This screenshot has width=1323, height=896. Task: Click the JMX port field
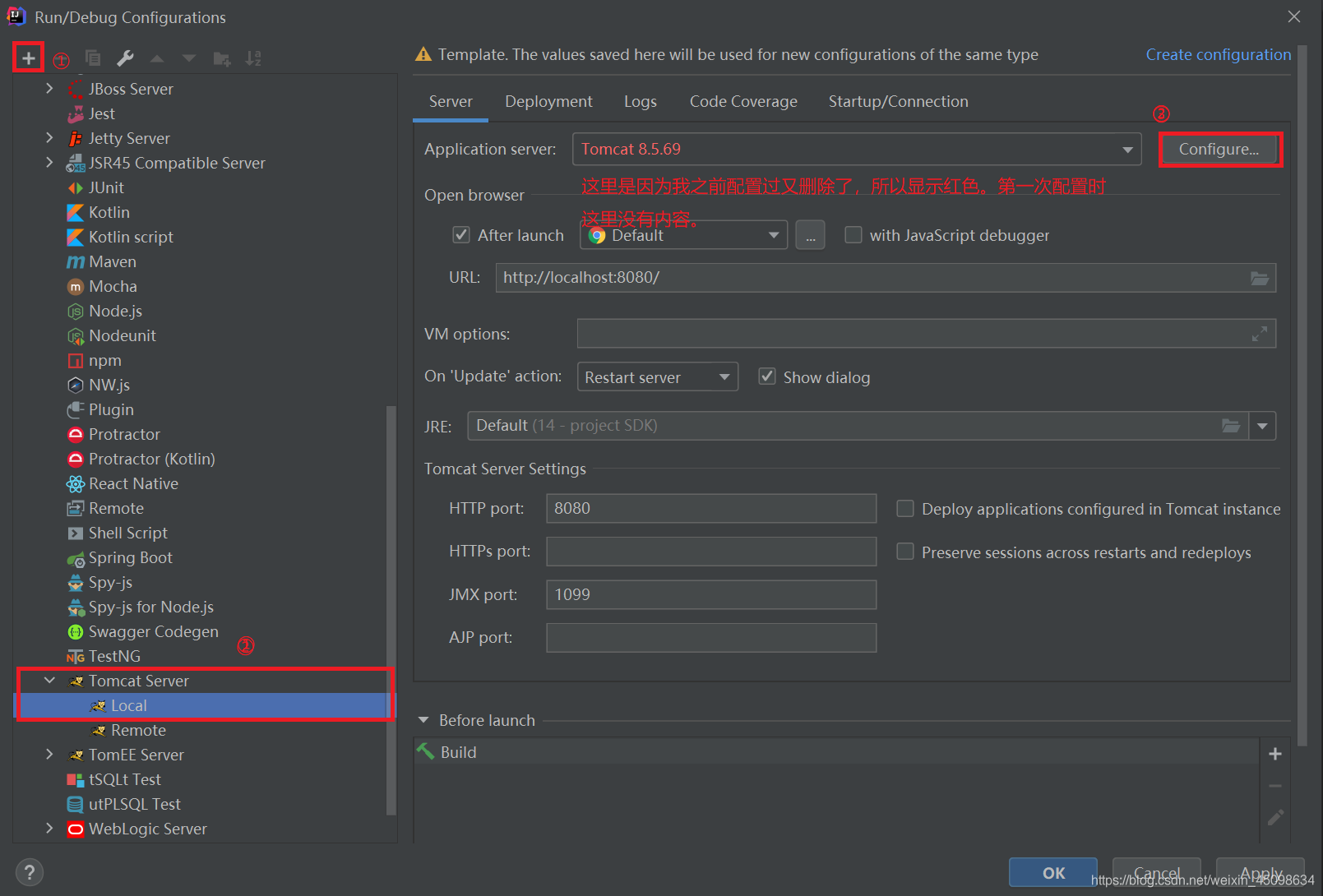pyautogui.click(x=711, y=594)
